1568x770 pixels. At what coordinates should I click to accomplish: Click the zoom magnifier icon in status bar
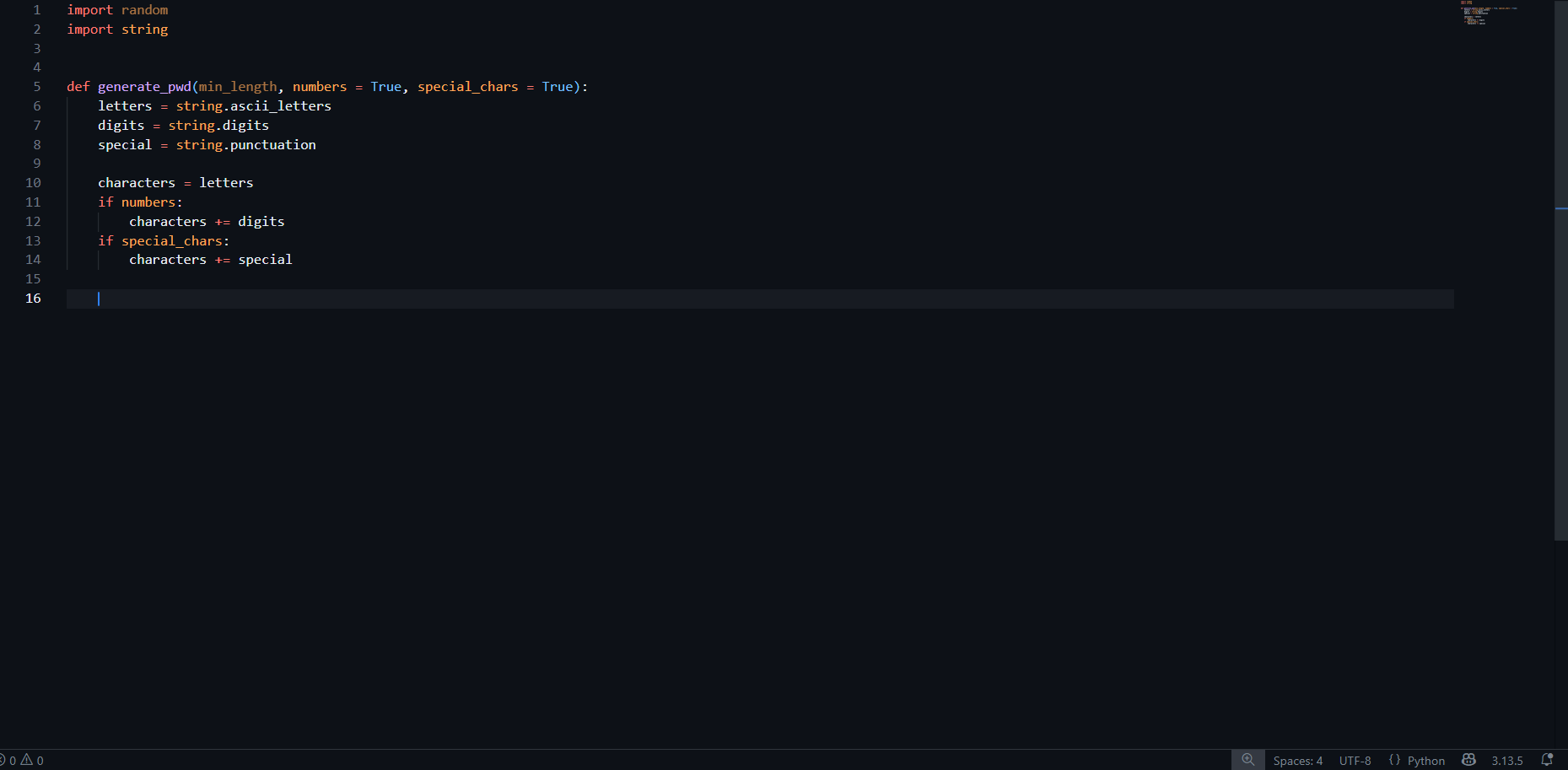1248,760
